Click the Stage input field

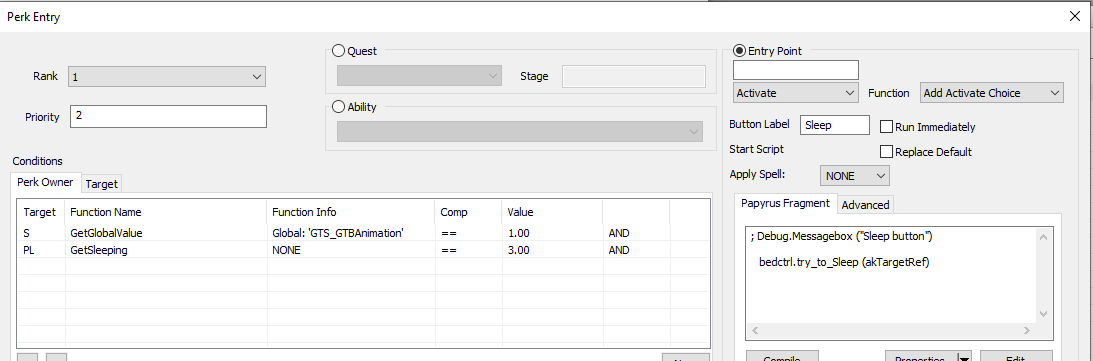pyautogui.click(x=634, y=76)
